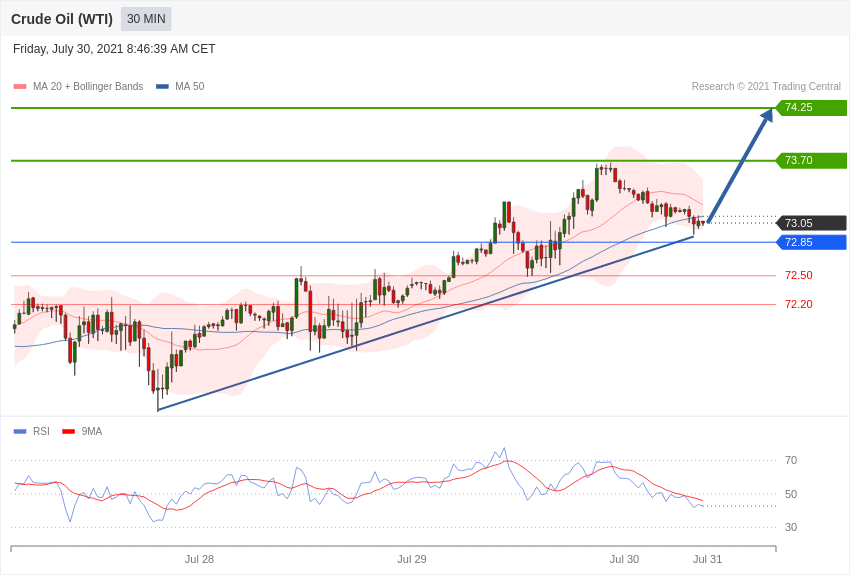Click the 72.85 pivot price tag
Image resolution: width=850 pixels, height=576 pixels.
pyautogui.click(x=812, y=242)
